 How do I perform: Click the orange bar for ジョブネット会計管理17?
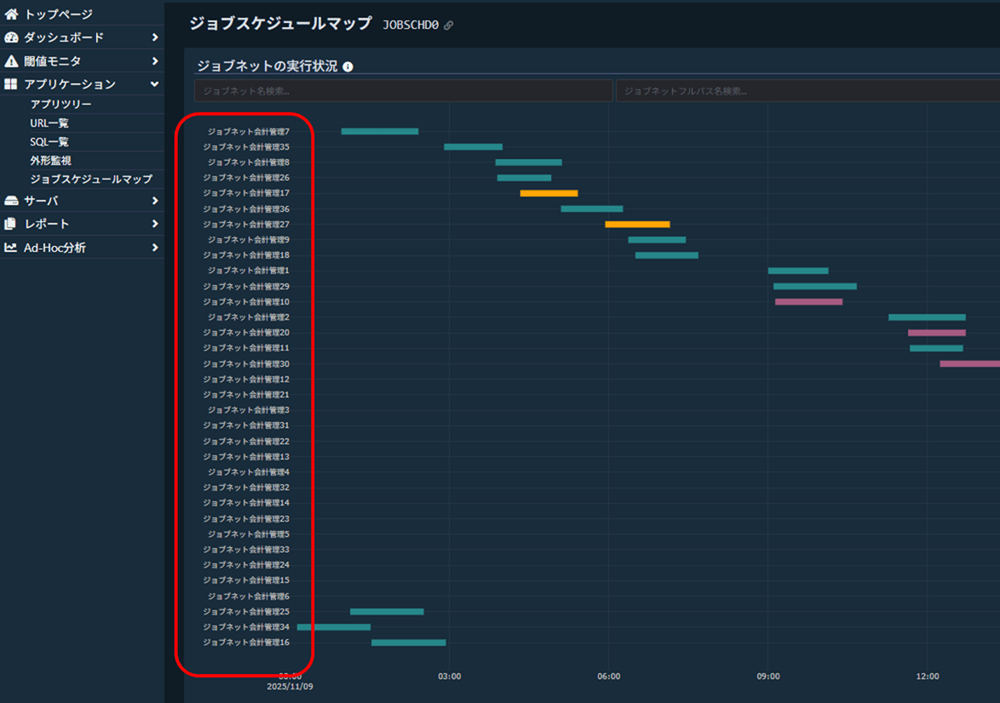548,193
